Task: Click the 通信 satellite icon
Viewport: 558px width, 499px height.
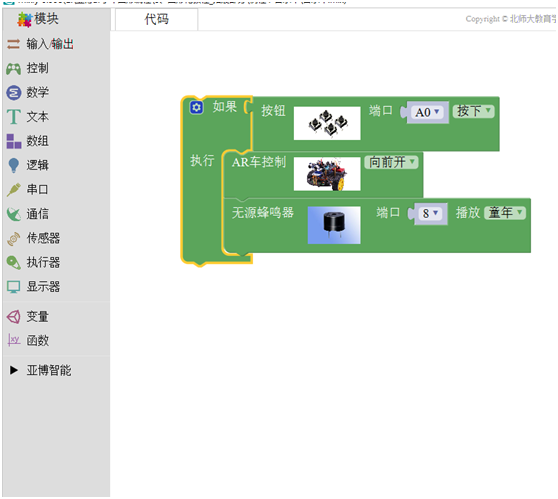Action: click(14, 214)
